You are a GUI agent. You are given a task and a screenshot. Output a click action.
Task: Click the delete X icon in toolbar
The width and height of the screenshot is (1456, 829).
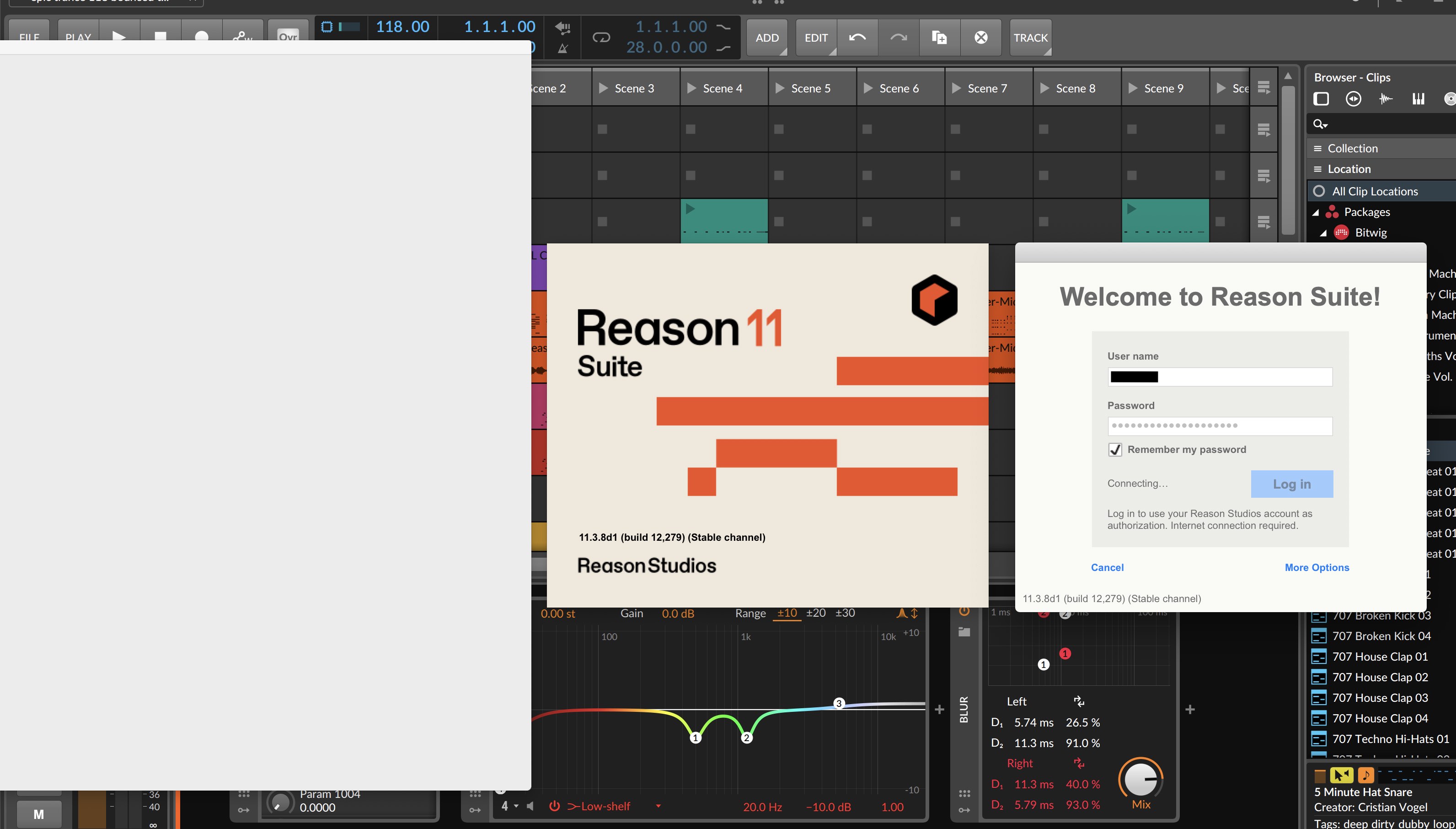[x=981, y=38]
